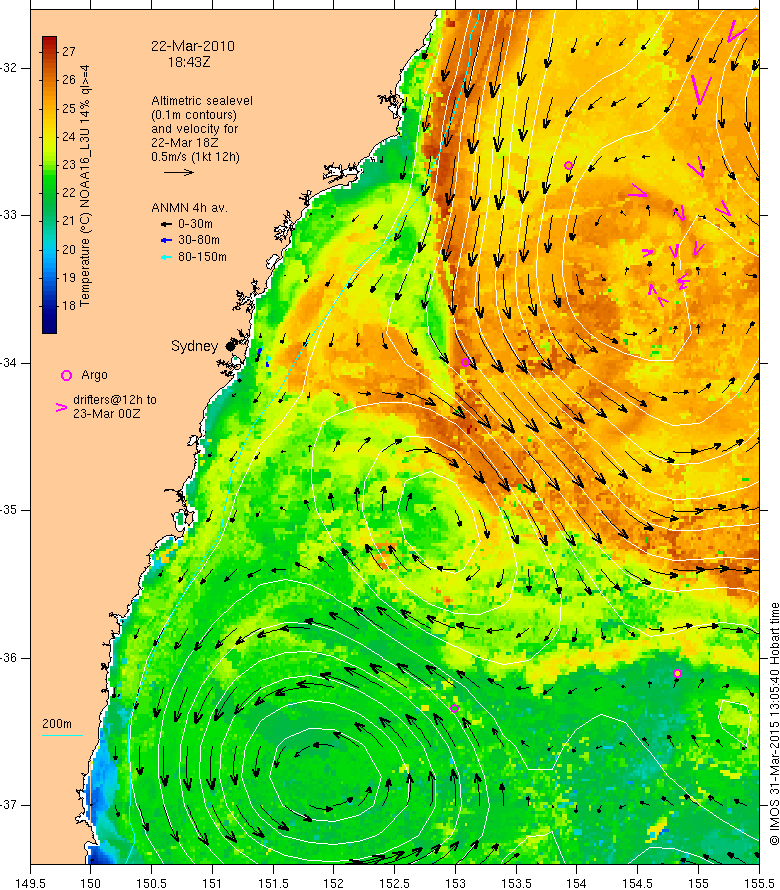Click the large magenta drifter arrow near top-right corner
The height and width of the screenshot is (890, 780).
[x=735, y=31]
